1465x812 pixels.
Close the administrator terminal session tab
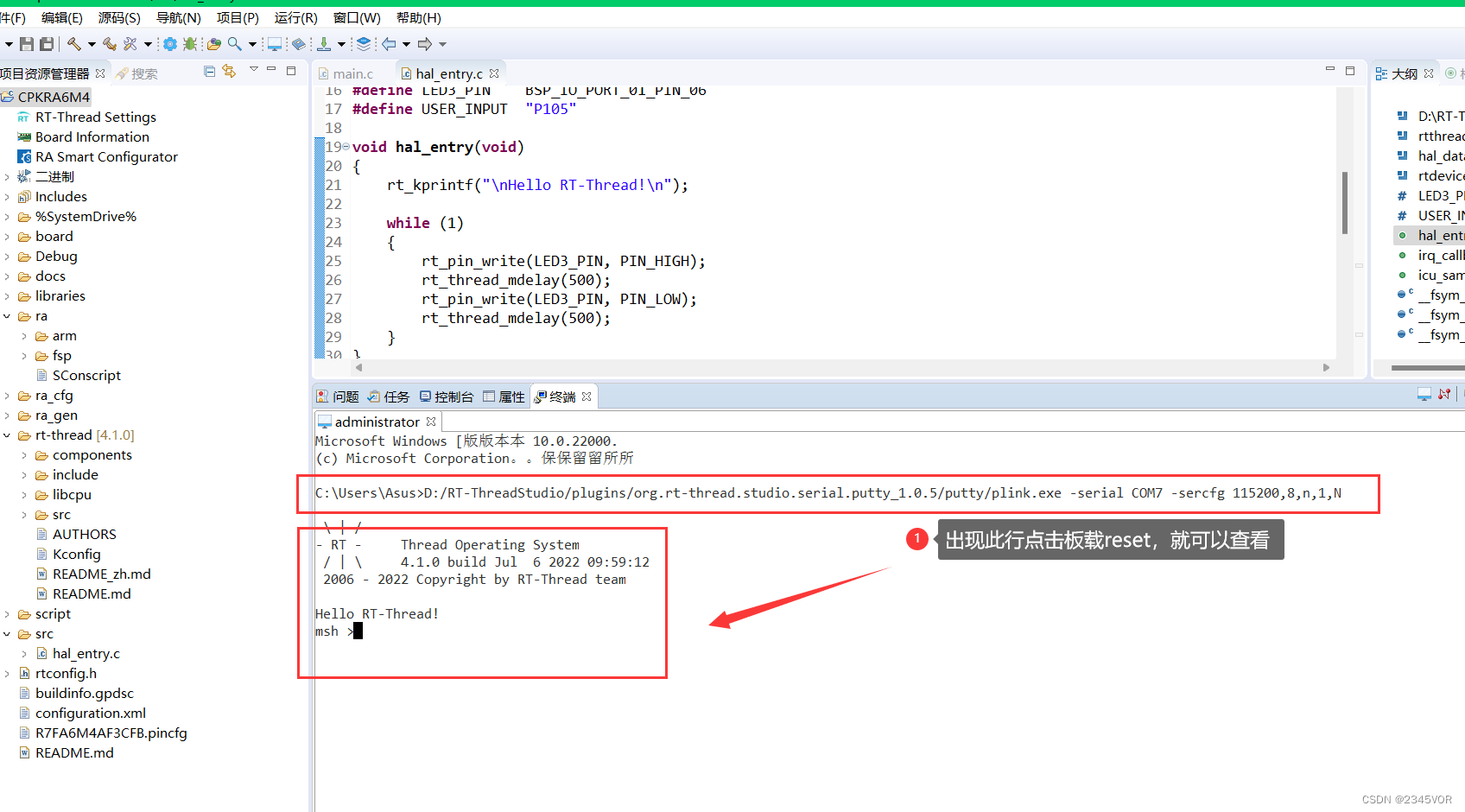[x=431, y=422]
